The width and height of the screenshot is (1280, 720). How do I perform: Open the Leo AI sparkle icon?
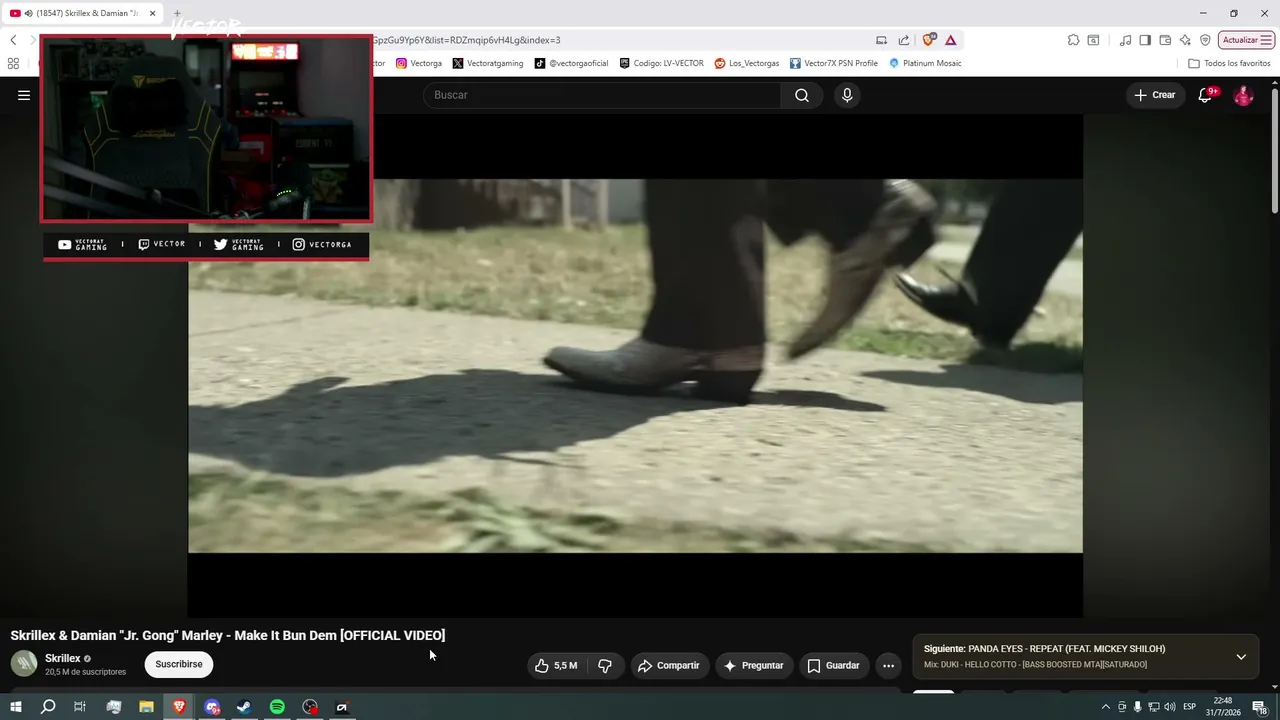tap(1185, 40)
